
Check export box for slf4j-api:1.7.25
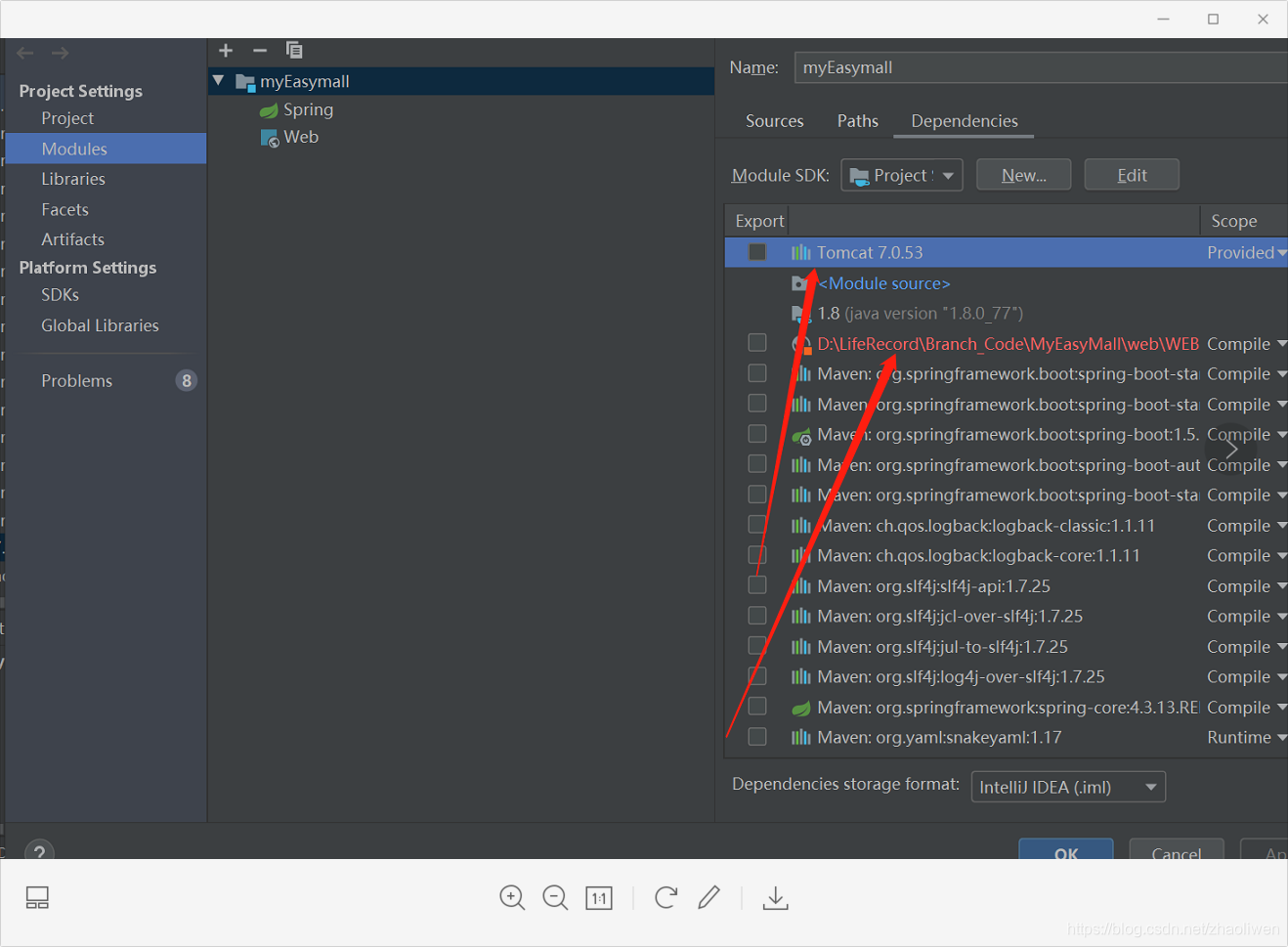click(757, 585)
